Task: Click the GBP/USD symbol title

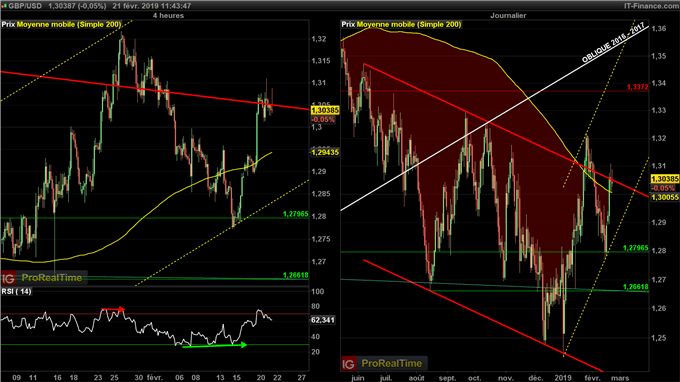Action: 25,6
